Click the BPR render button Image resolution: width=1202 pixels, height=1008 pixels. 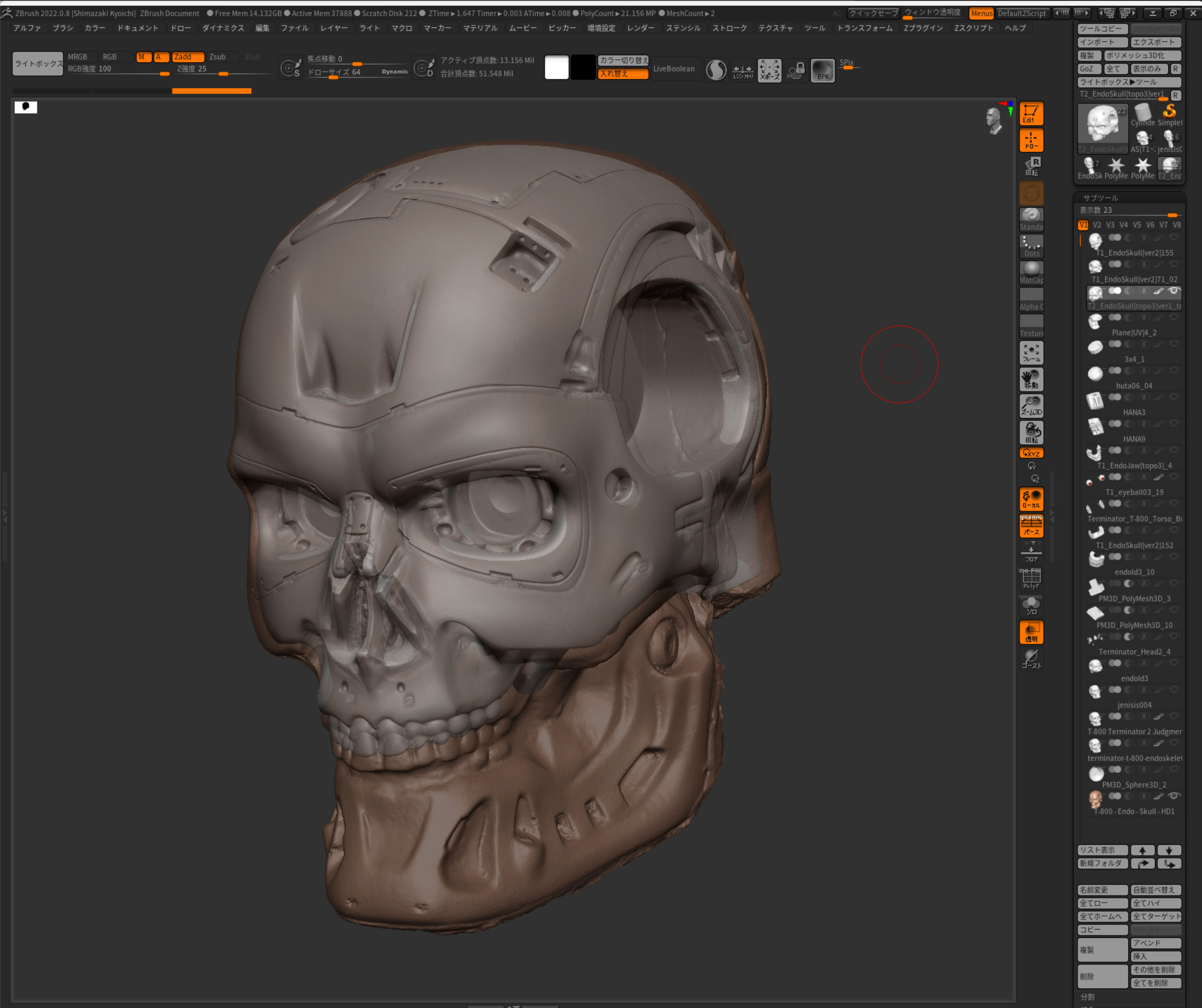pyautogui.click(x=822, y=70)
